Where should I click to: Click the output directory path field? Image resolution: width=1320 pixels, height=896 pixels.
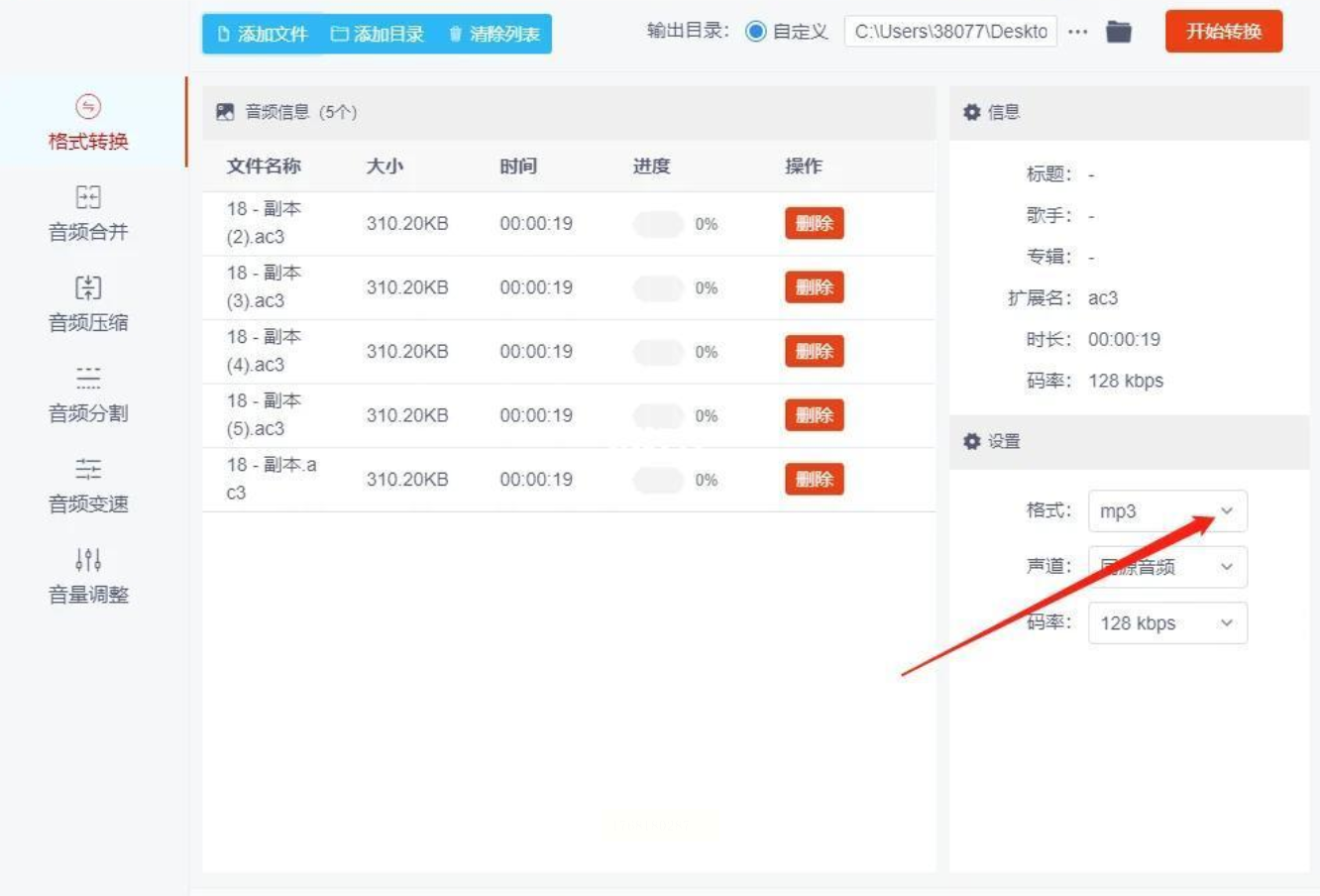click(950, 32)
